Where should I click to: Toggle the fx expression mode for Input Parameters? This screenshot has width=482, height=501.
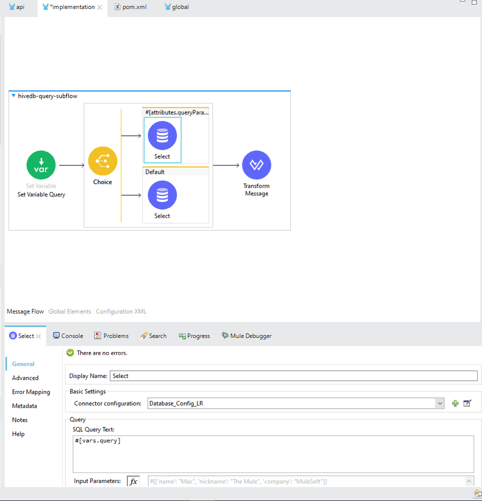point(133,481)
